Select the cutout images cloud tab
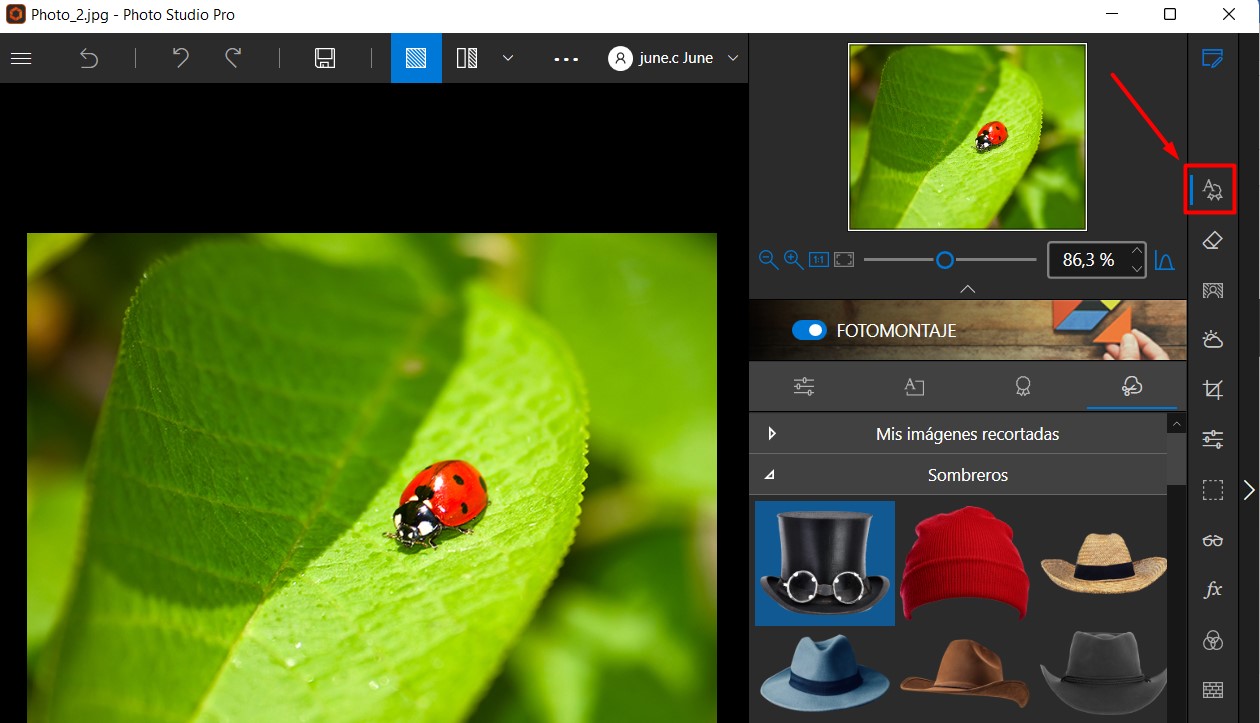Image resolution: width=1260 pixels, height=723 pixels. [x=1132, y=387]
